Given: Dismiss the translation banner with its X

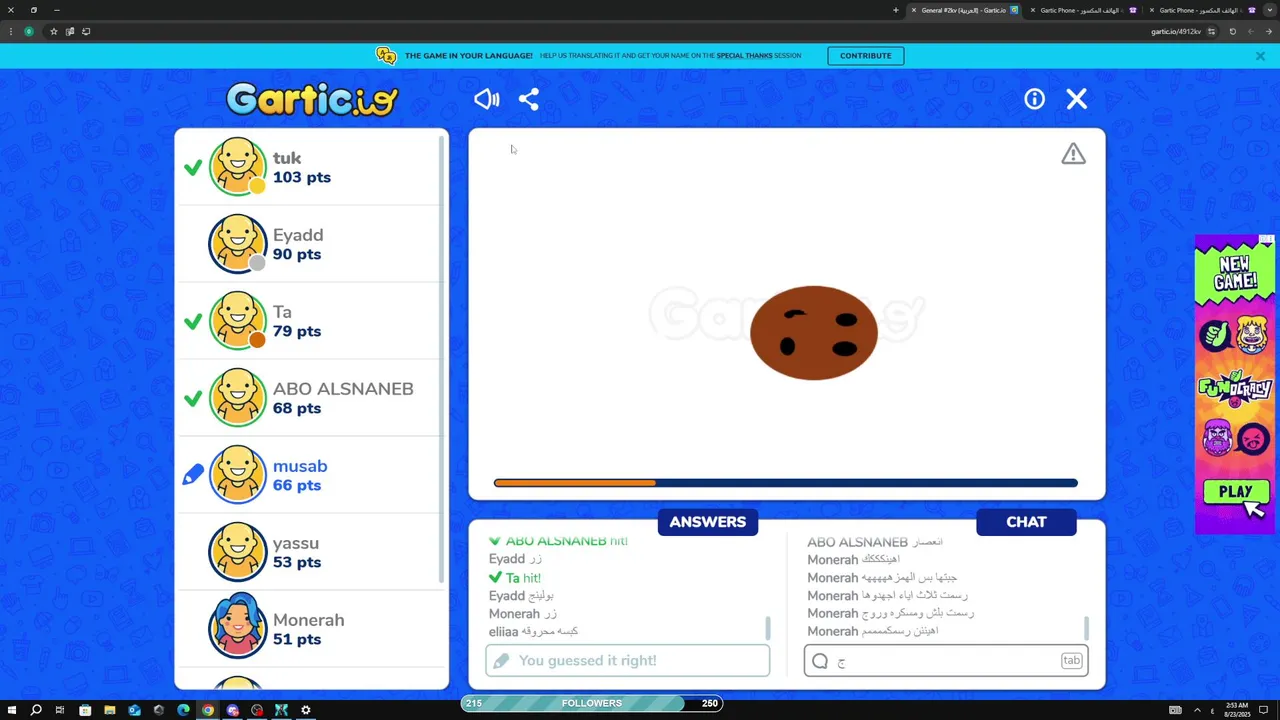Looking at the screenshot, I should 1260,56.
